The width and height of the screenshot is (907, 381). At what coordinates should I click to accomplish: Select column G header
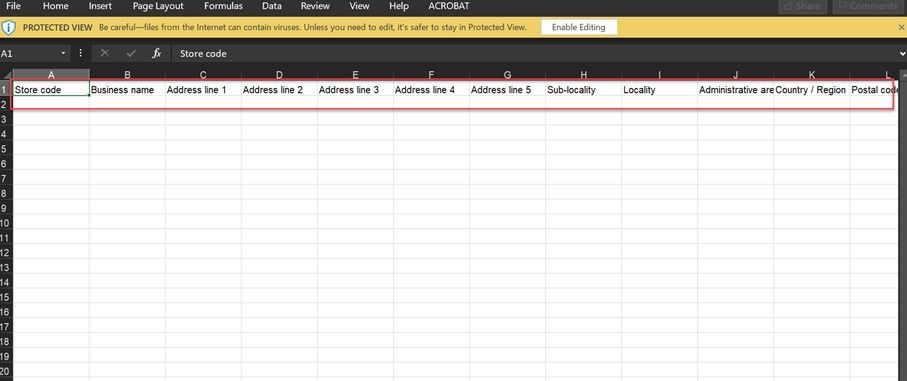(507, 74)
